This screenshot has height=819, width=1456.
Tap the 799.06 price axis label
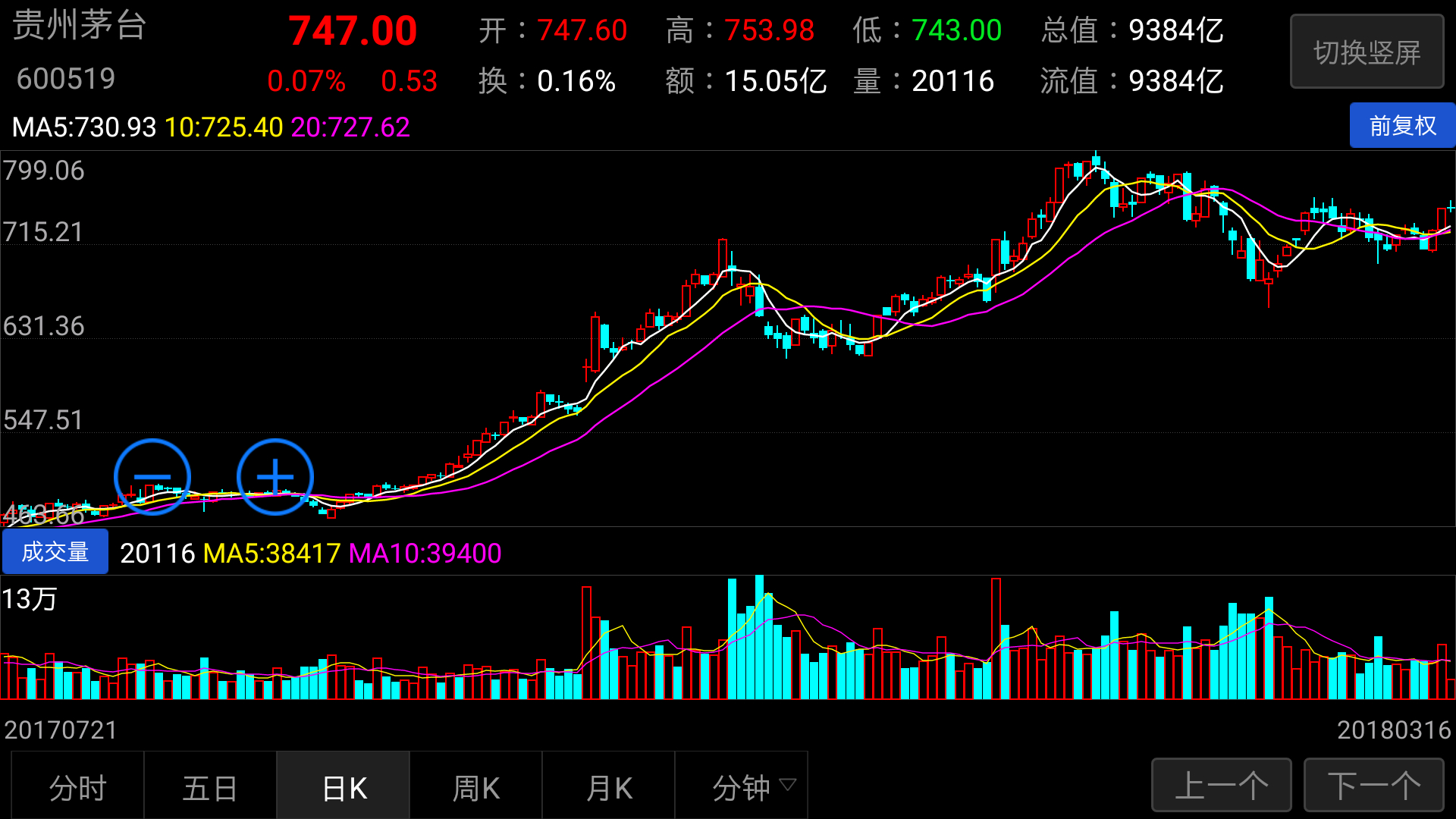click(44, 171)
